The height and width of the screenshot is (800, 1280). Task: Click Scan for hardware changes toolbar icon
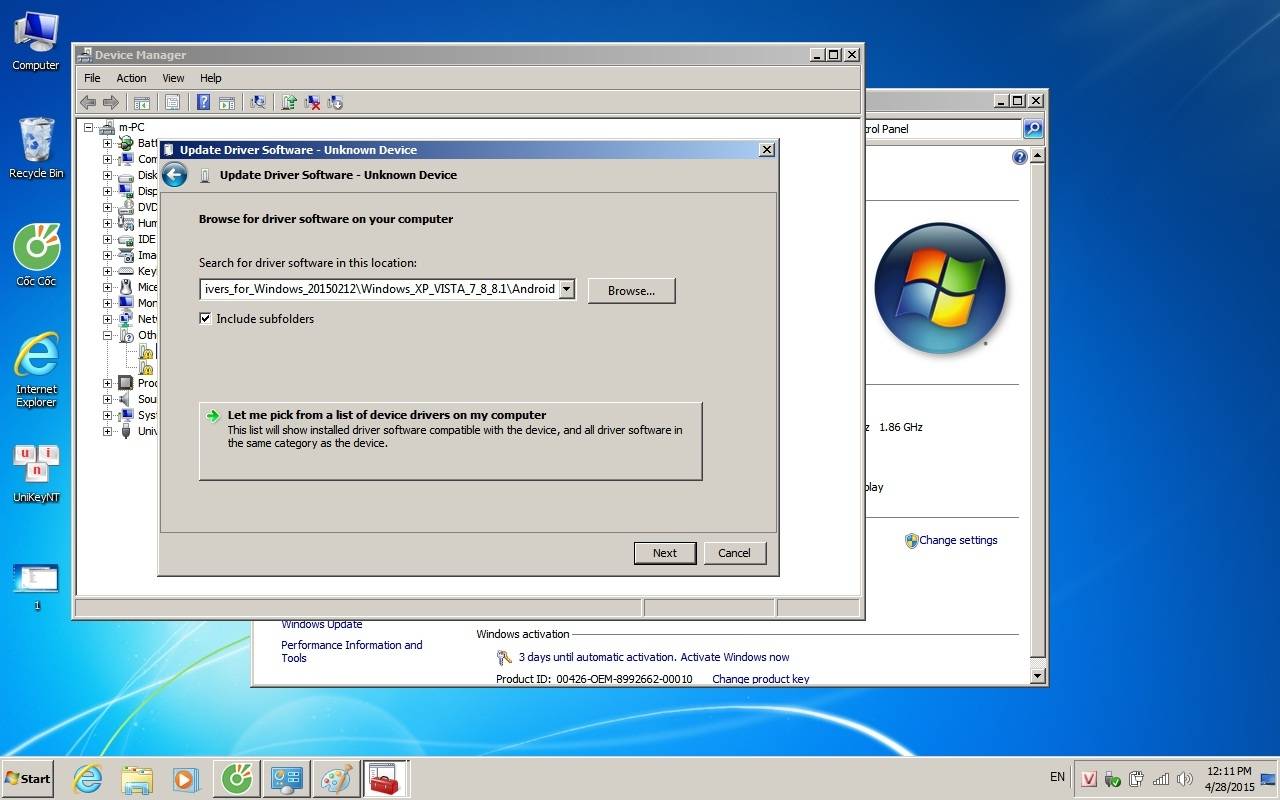tap(258, 102)
